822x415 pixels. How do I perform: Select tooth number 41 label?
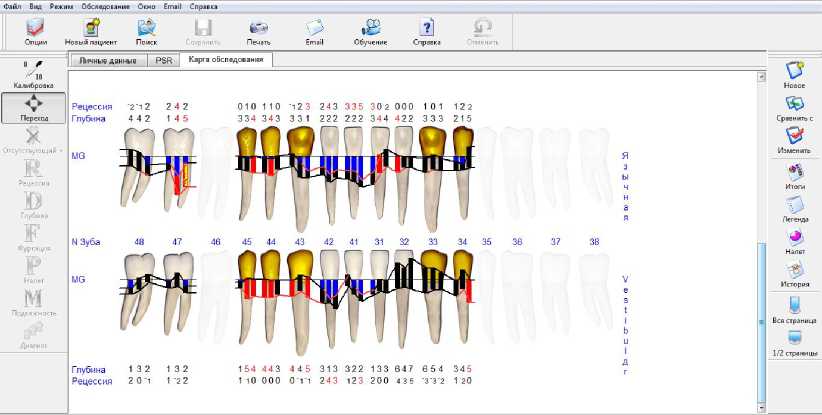[354, 242]
